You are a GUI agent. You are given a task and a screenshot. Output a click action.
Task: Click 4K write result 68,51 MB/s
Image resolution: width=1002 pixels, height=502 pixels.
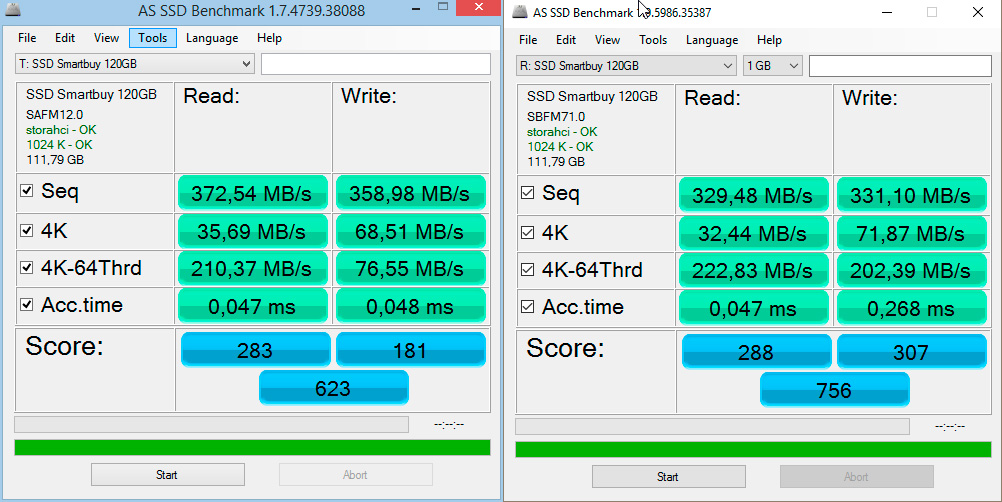tap(410, 231)
